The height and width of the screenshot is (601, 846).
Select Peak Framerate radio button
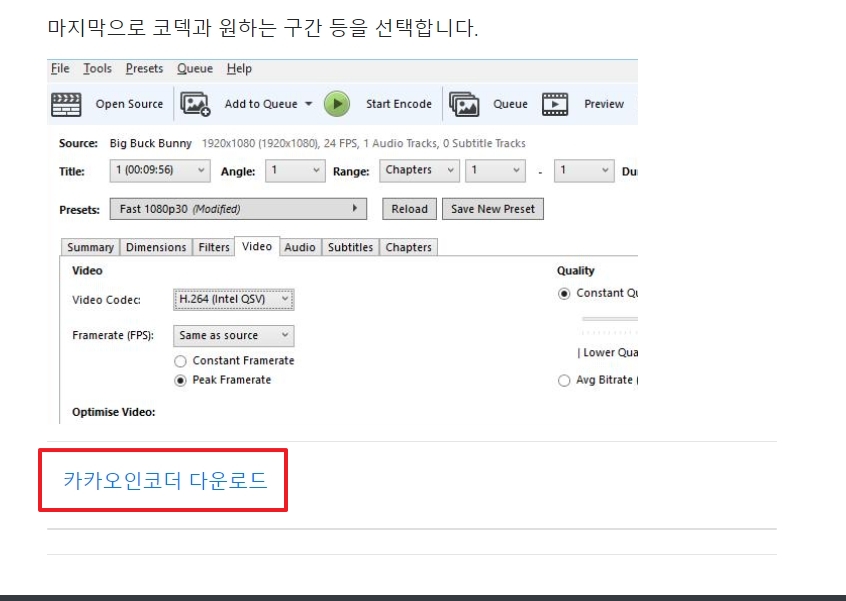pyautogui.click(x=180, y=380)
